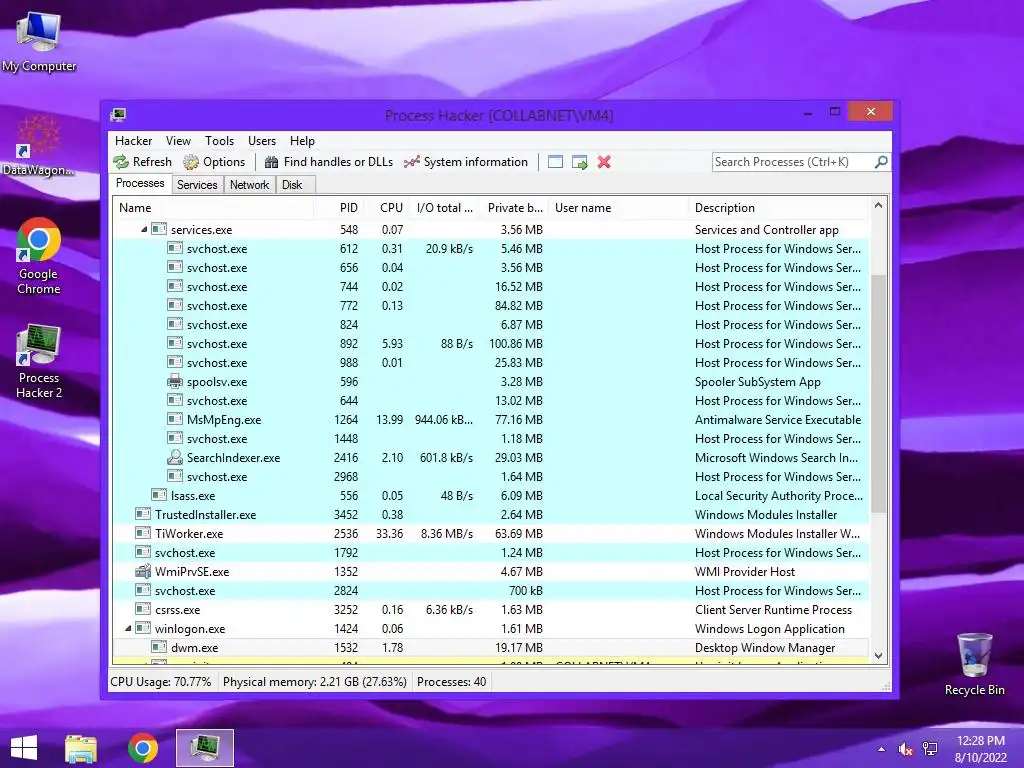Collapse the winlogon.exe tree node
Viewport: 1024px width, 768px height.
pos(128,628)
